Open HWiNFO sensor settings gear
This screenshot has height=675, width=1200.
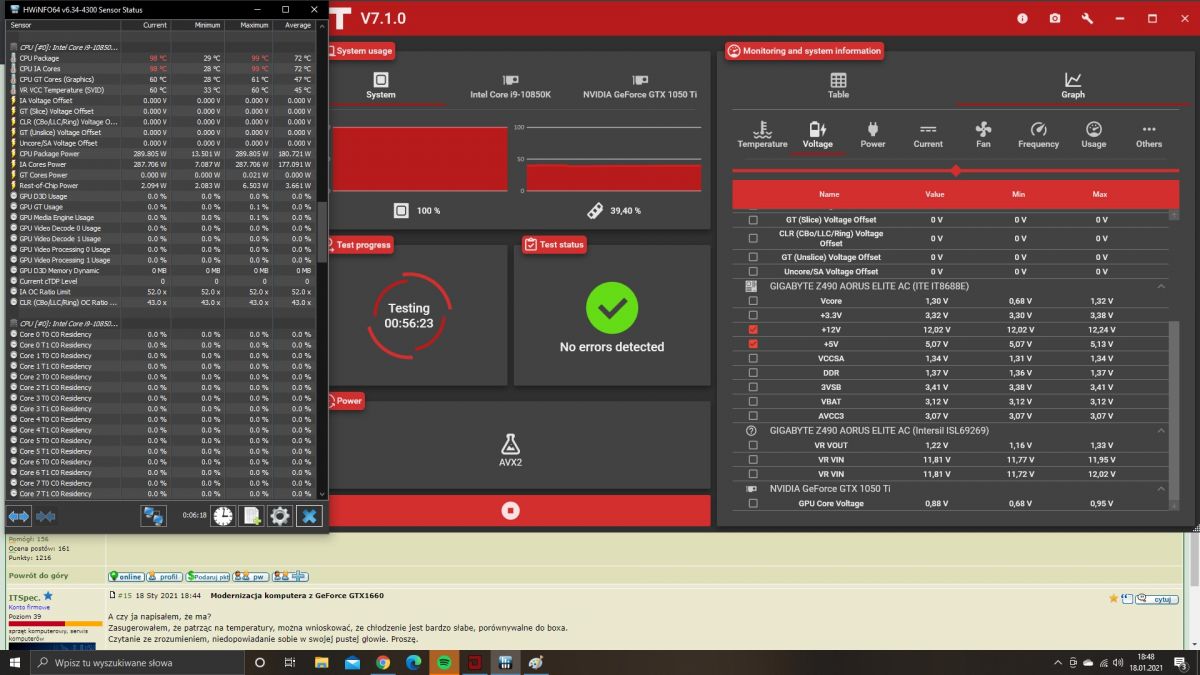(281, 516)
